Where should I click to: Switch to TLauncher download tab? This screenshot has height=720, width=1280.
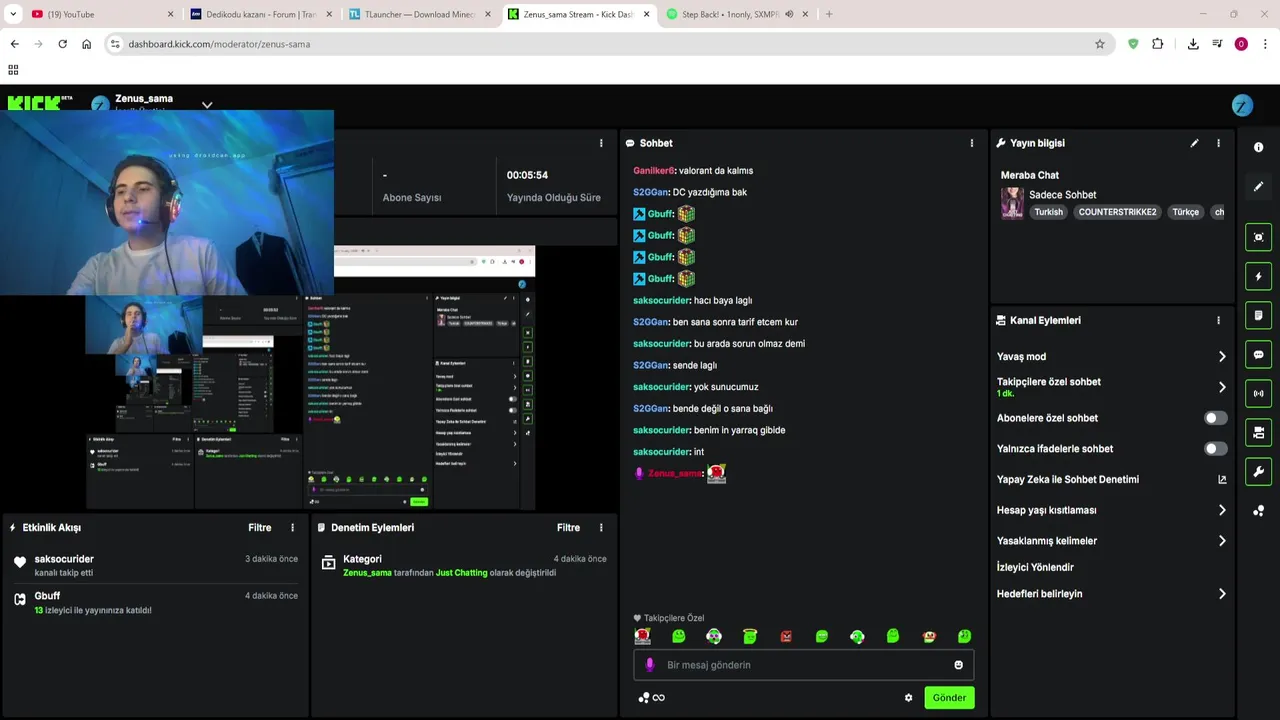420,14
